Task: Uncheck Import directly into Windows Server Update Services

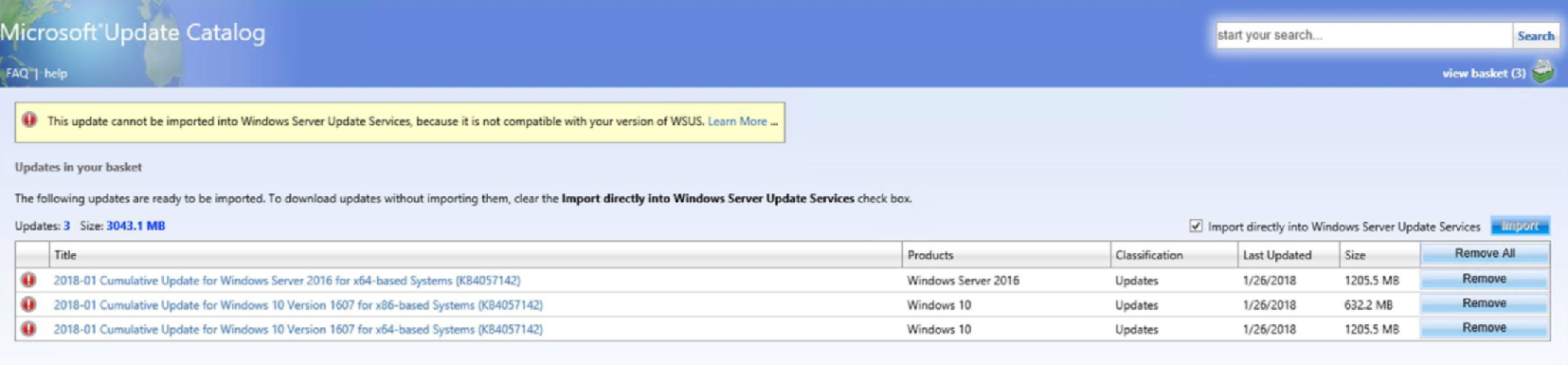Action: [1196, 226]
